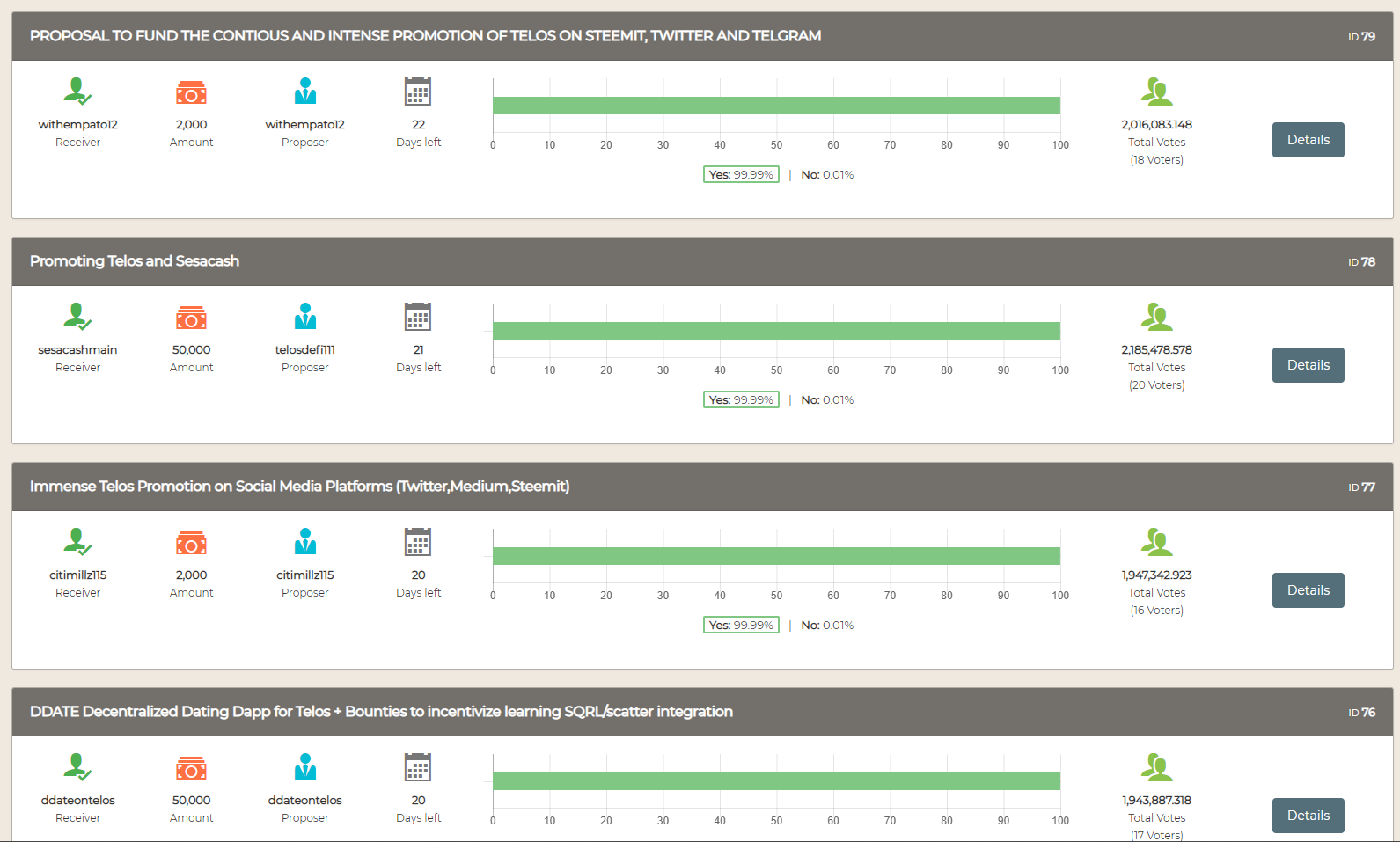Click 2,000 amount in proposal ID 79
This screenshot has height=842, width=1400.
[x=191, y=125]
